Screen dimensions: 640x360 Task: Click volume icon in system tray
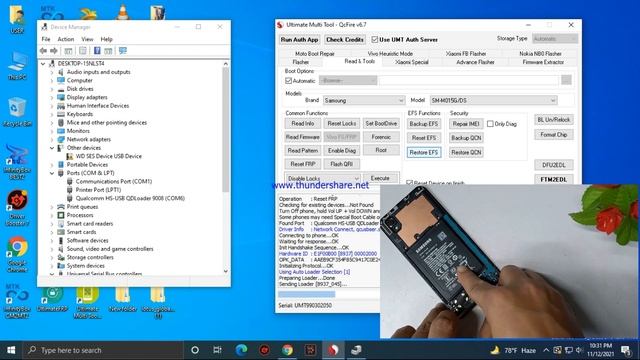(579, 350)
